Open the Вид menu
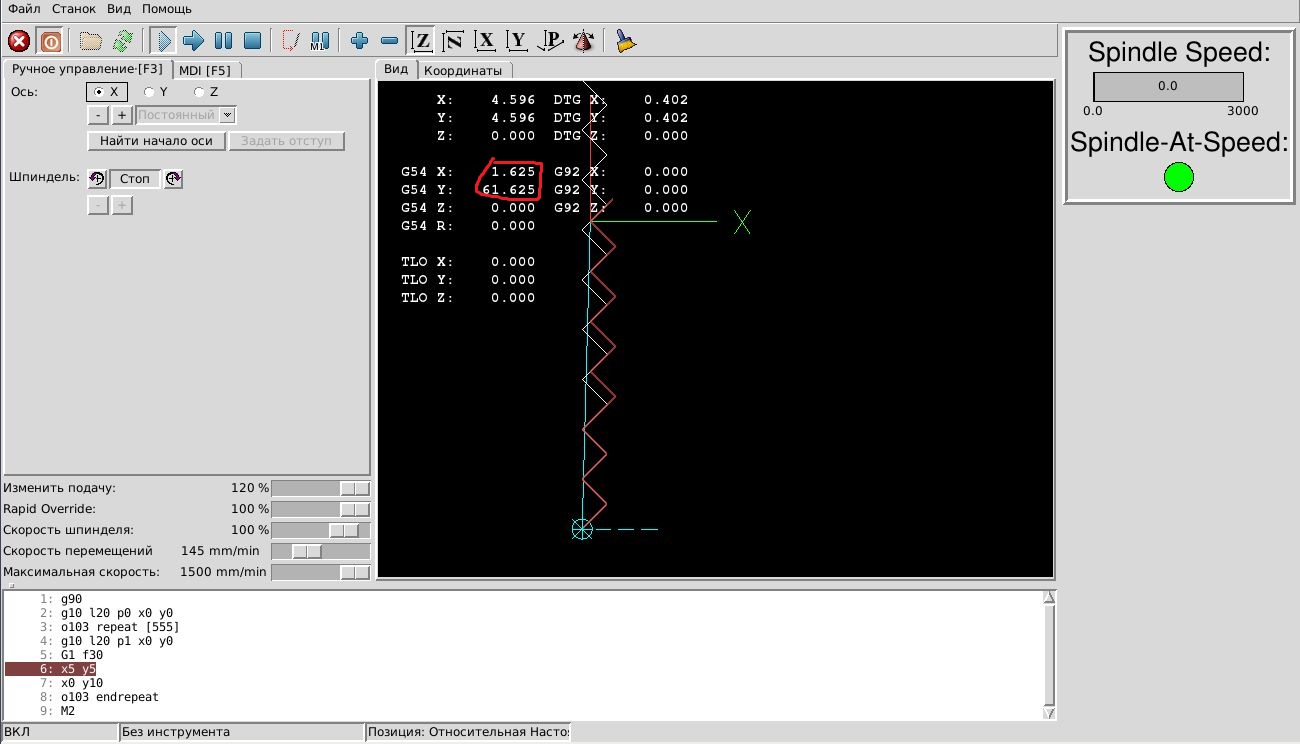 (119, 9)
